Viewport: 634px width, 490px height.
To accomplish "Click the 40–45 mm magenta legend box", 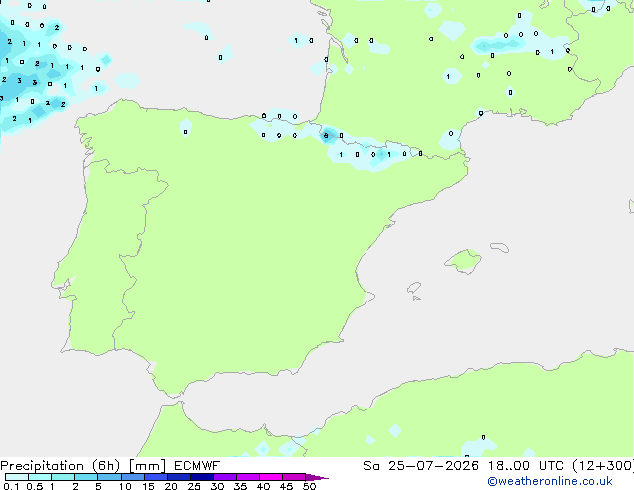I will click(x=271, y=477).
